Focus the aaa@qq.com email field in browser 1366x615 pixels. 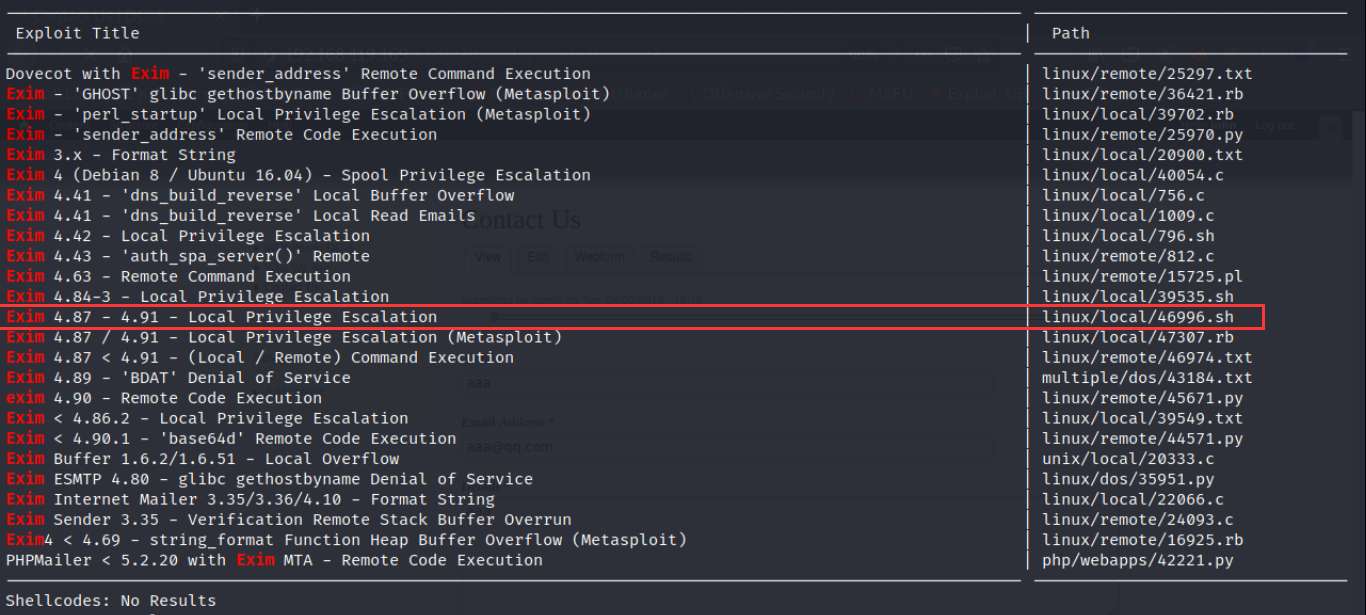pos(728,447)
